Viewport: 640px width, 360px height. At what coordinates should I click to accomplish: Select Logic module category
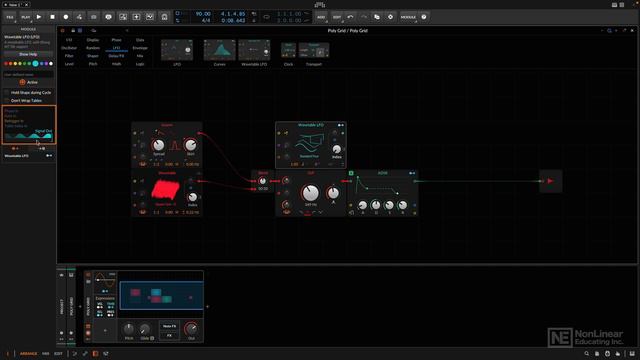tap(140, 64)
